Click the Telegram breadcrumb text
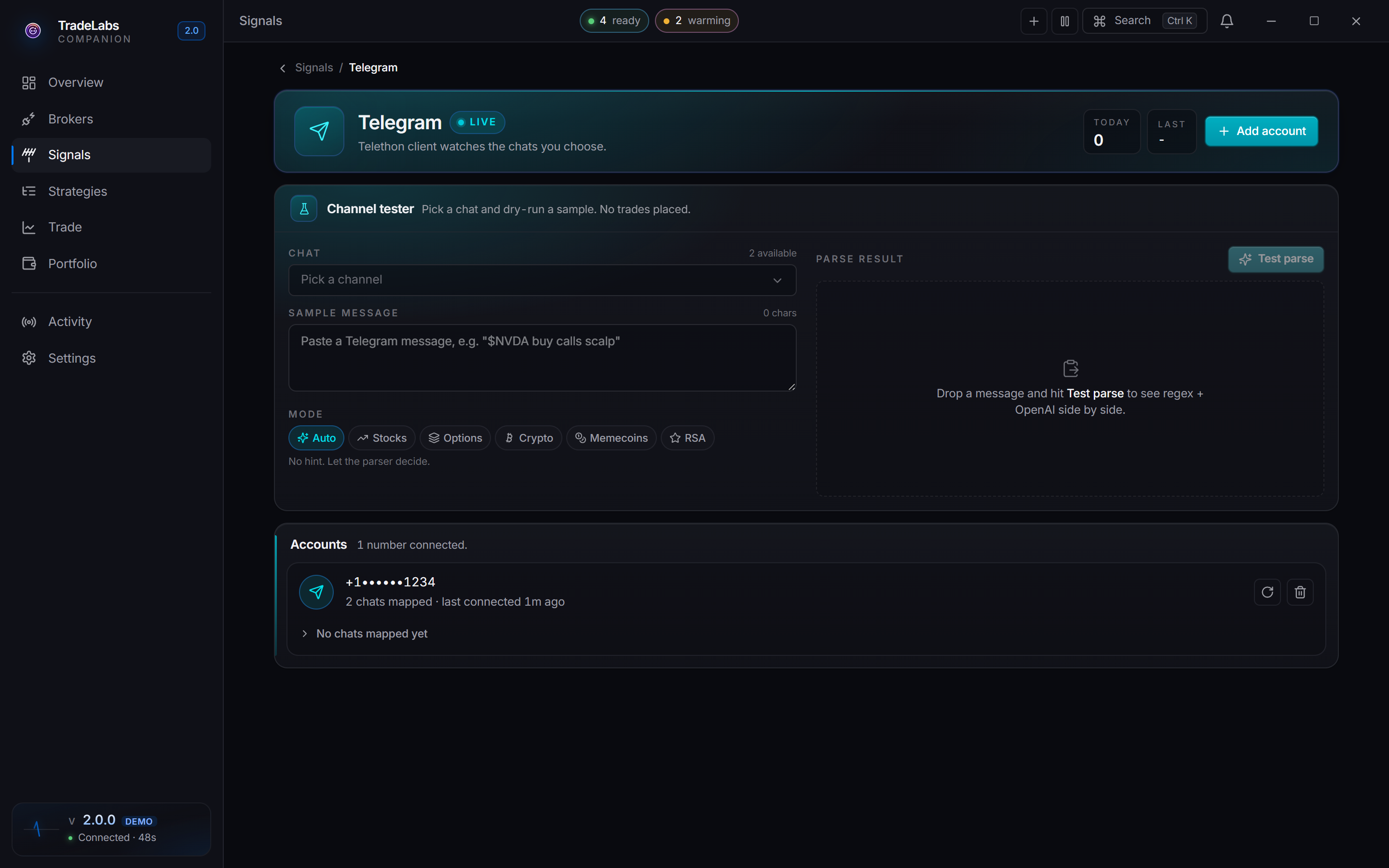The image size is (1389, 868). click(x=373, y=68)
